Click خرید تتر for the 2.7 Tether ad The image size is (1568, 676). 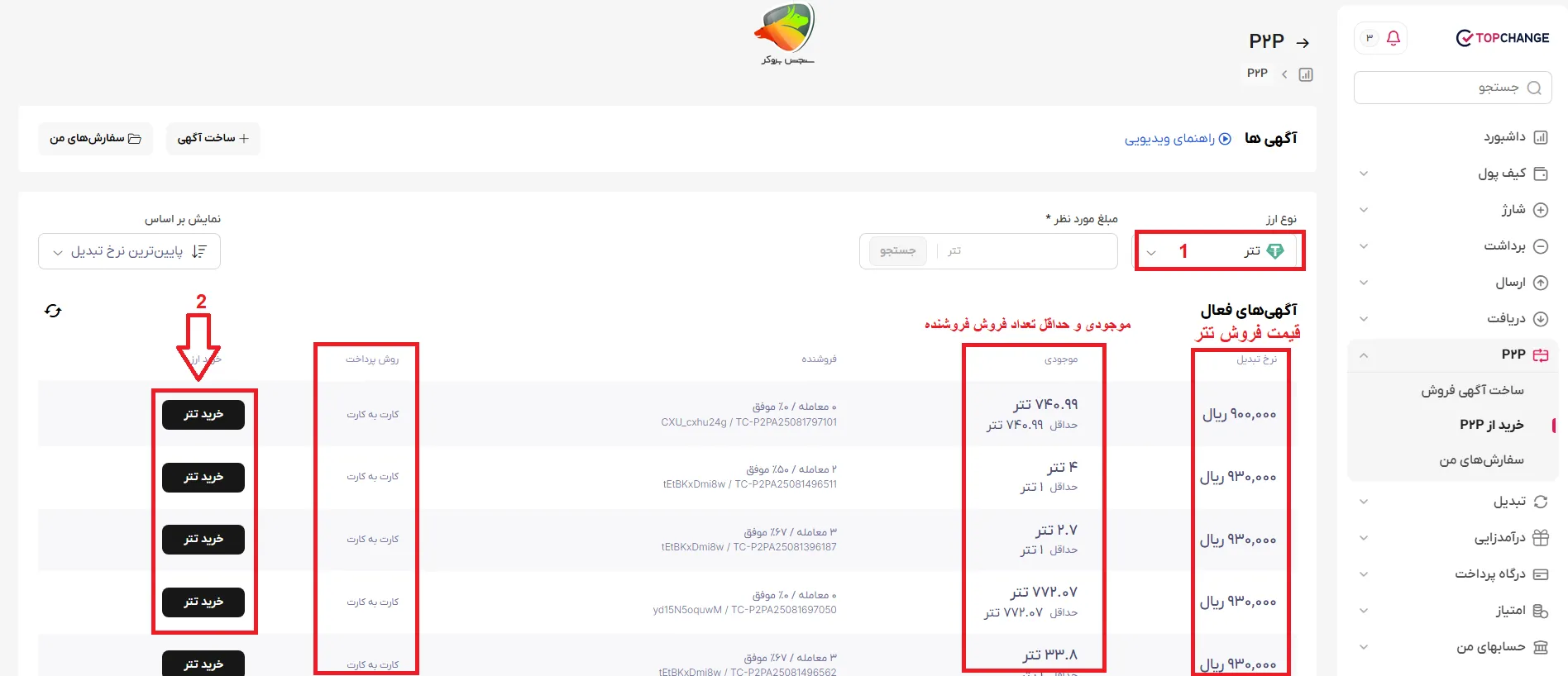click(x=203, y=540)
